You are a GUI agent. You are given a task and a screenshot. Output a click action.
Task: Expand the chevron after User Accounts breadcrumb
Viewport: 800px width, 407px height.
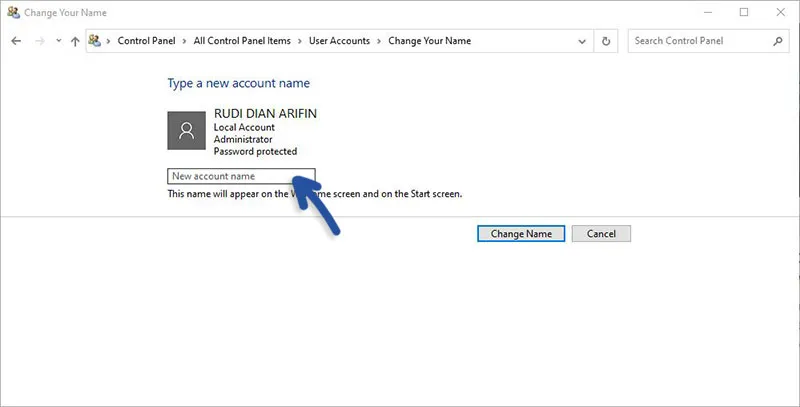tap(379, 41)
